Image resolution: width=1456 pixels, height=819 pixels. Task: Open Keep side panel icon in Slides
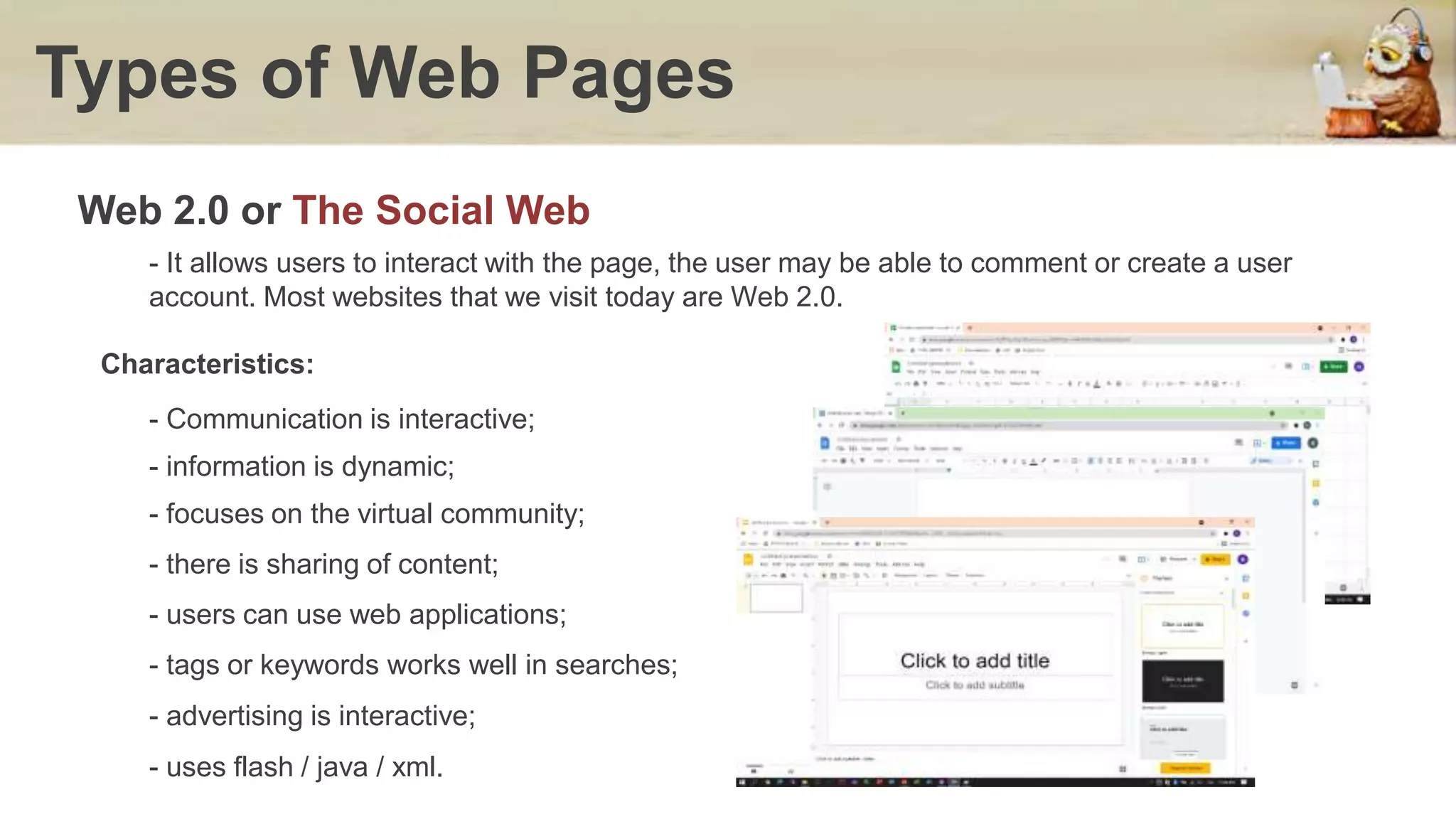pyautogui.click(x=1246, y=596)
